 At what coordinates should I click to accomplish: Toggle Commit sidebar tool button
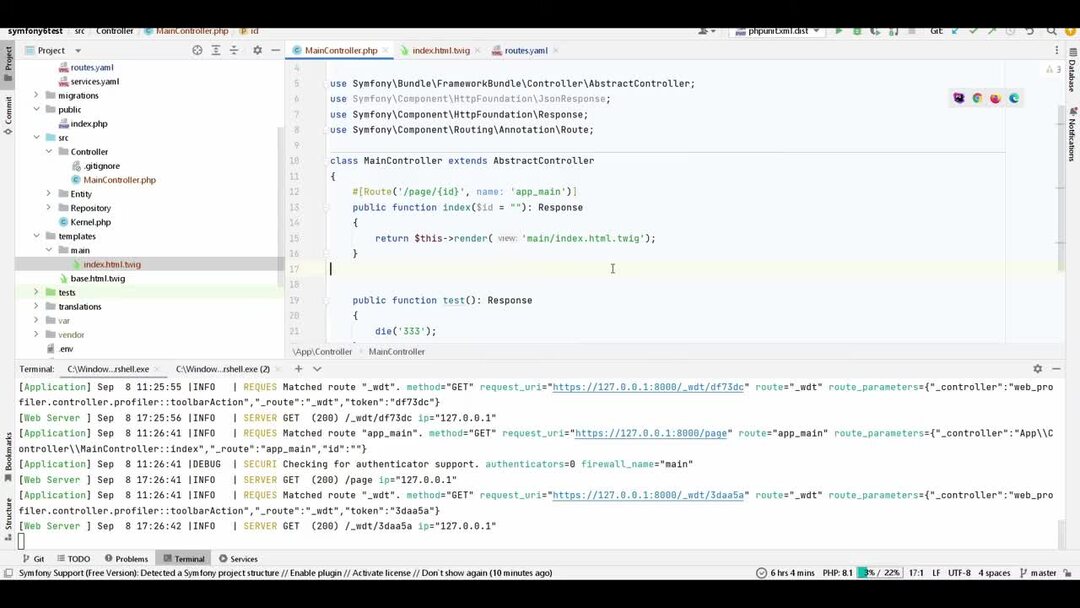pos(8,114)
